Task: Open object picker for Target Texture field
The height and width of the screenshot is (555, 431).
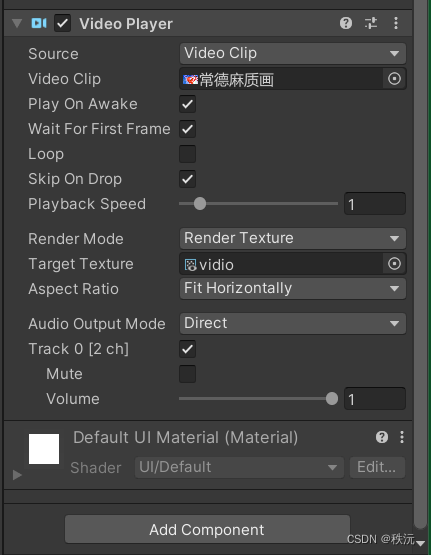Action: [394, 264]
